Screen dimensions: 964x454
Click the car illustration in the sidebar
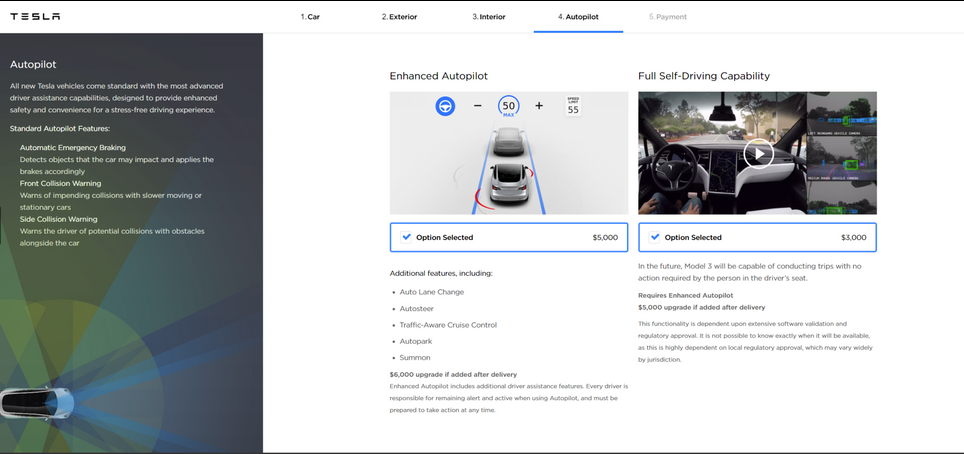(x=37, y=402)
